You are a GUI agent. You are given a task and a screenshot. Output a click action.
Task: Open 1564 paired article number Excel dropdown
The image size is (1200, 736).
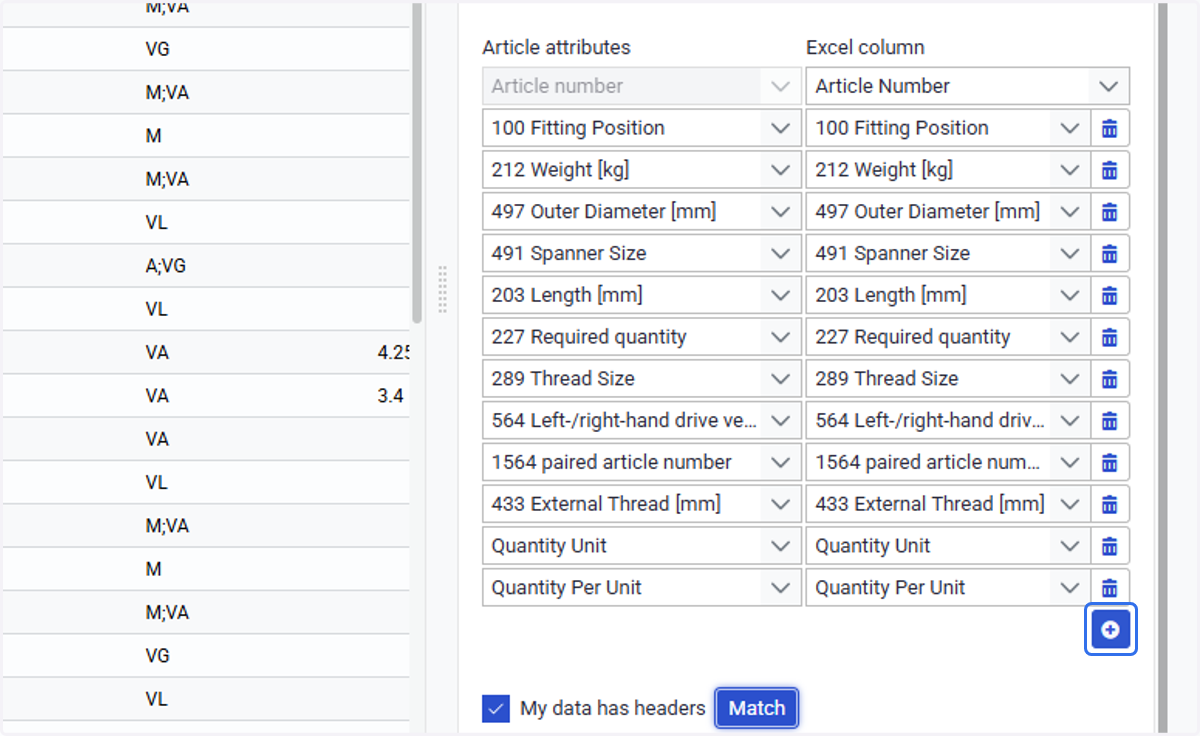1070,463
